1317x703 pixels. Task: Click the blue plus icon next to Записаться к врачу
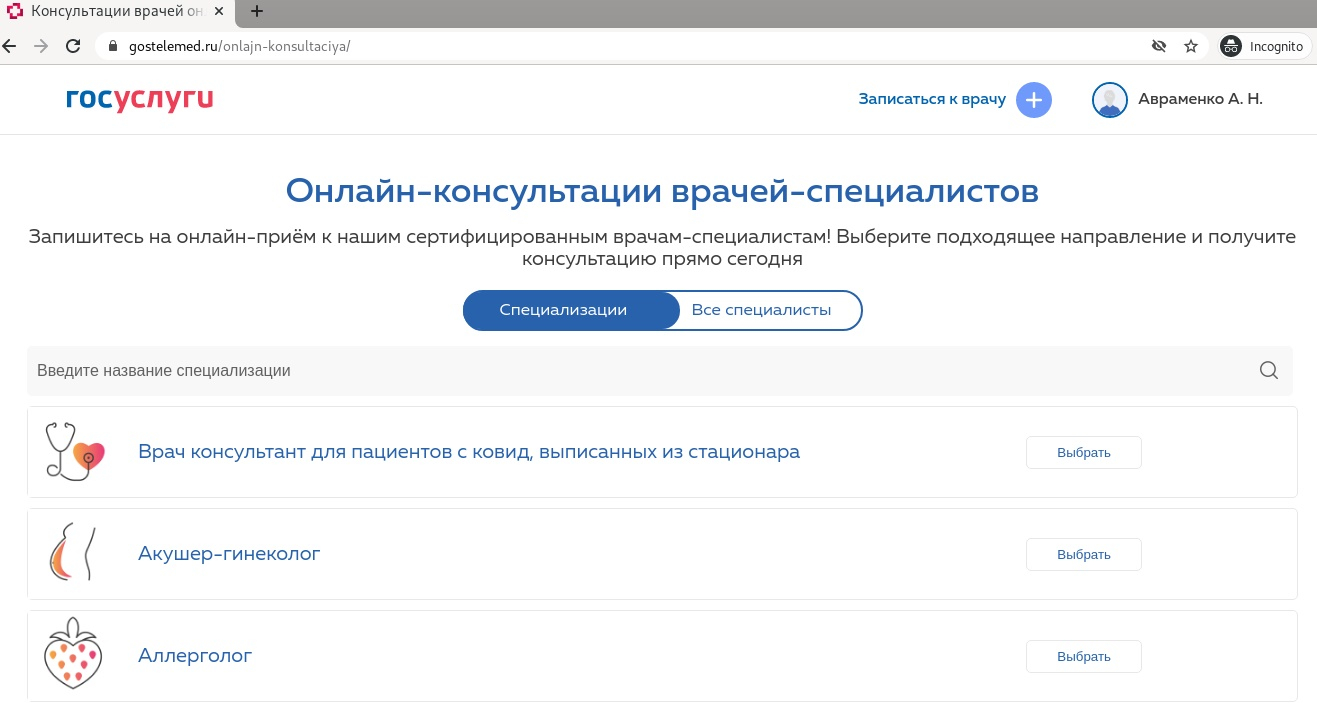tap(1034, 99)
